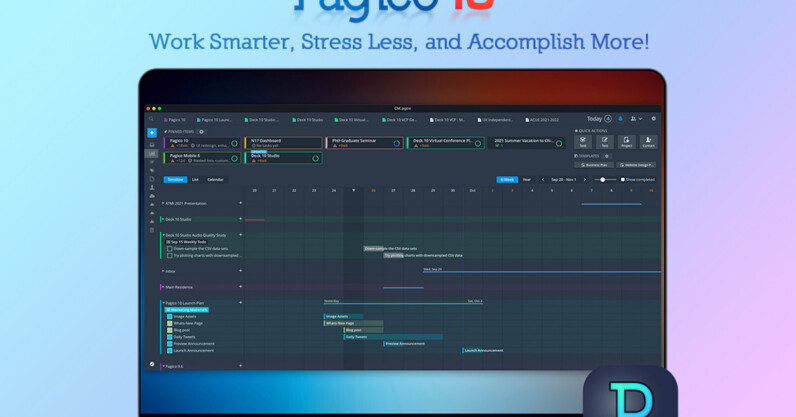Click the Task quick action icon

pyautogui.click(x=582, y=143)
